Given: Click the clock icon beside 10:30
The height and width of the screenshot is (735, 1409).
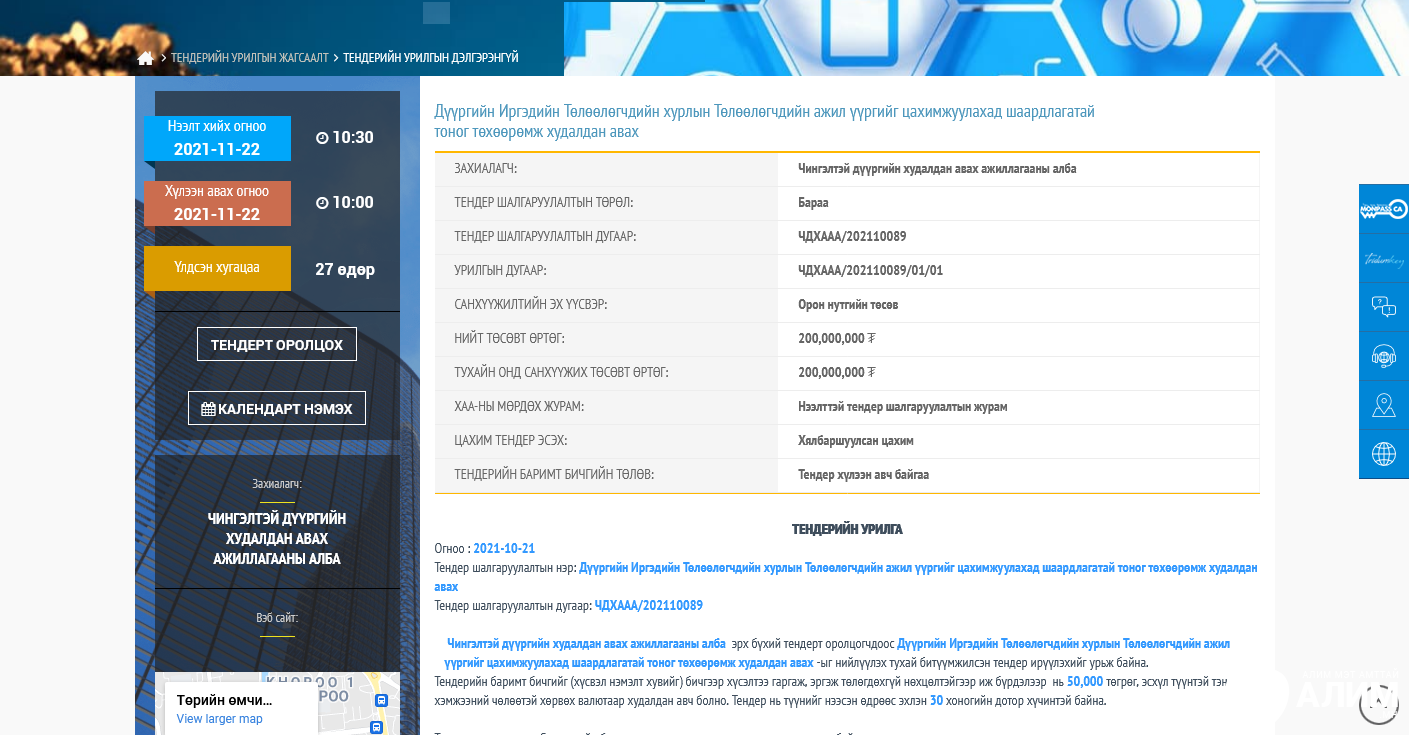Looking at the screenshot, I should pos(322,138).
